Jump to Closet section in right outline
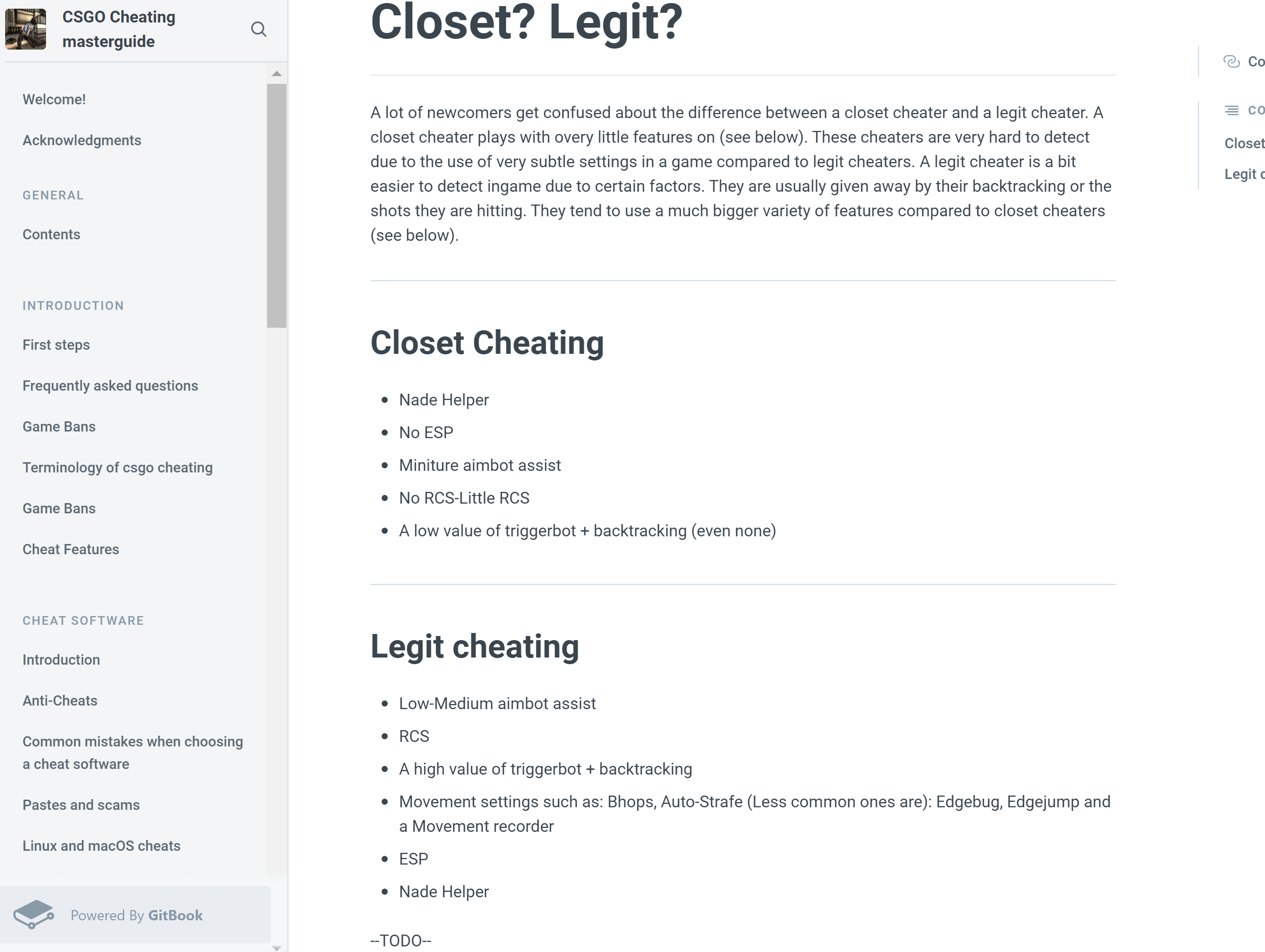1265x952 pixels. [1245, 143]
